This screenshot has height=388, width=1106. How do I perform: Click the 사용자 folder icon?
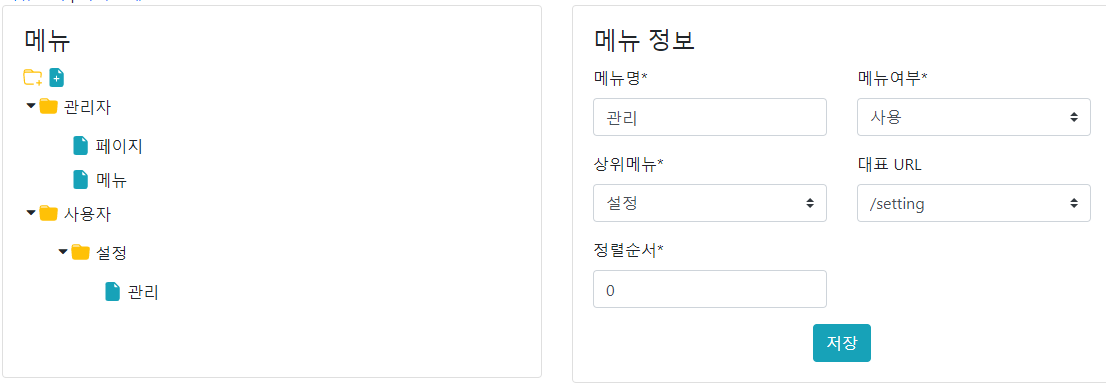click(48, 213)
